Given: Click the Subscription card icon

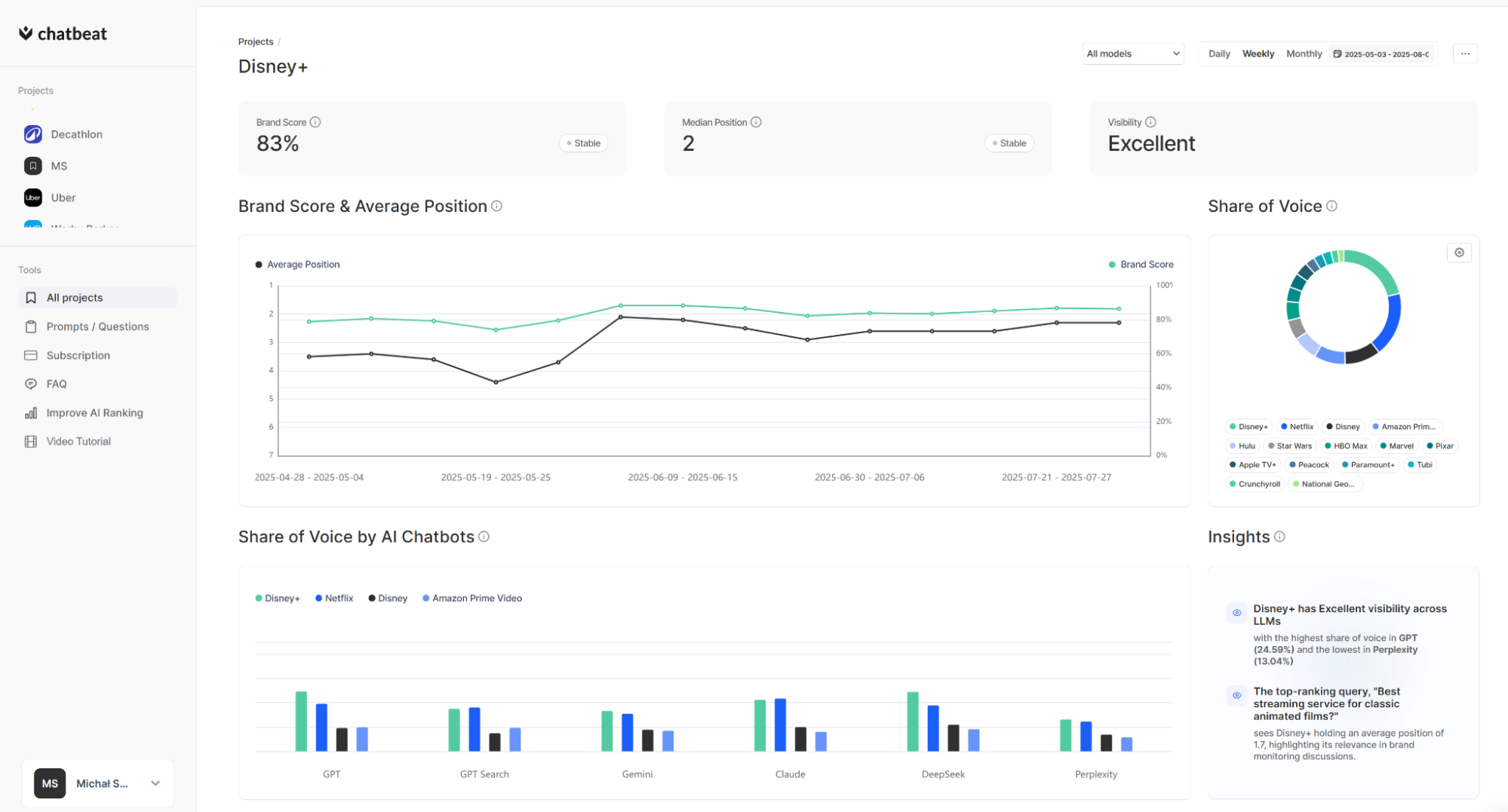Looking at the screenshot, I should [31, 355].
